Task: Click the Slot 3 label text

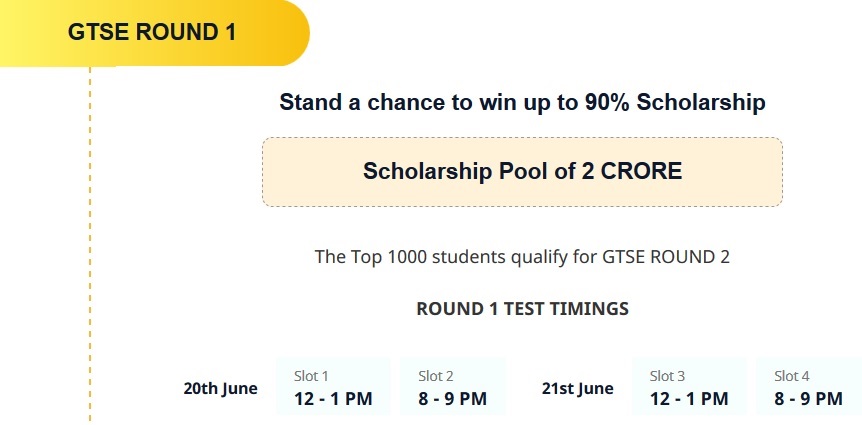Action: (x=667, y=377)
